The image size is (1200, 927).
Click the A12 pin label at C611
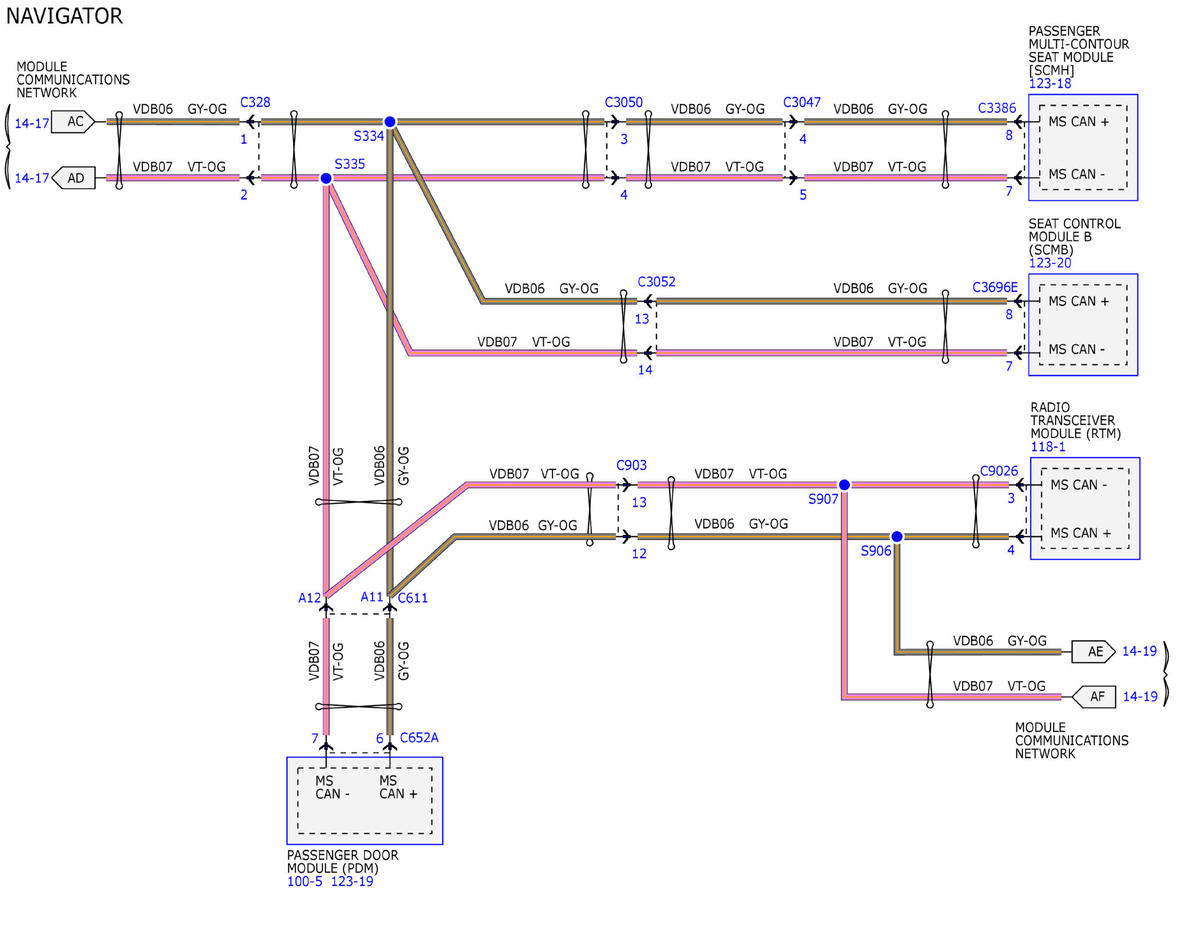(x=309, y=598)
